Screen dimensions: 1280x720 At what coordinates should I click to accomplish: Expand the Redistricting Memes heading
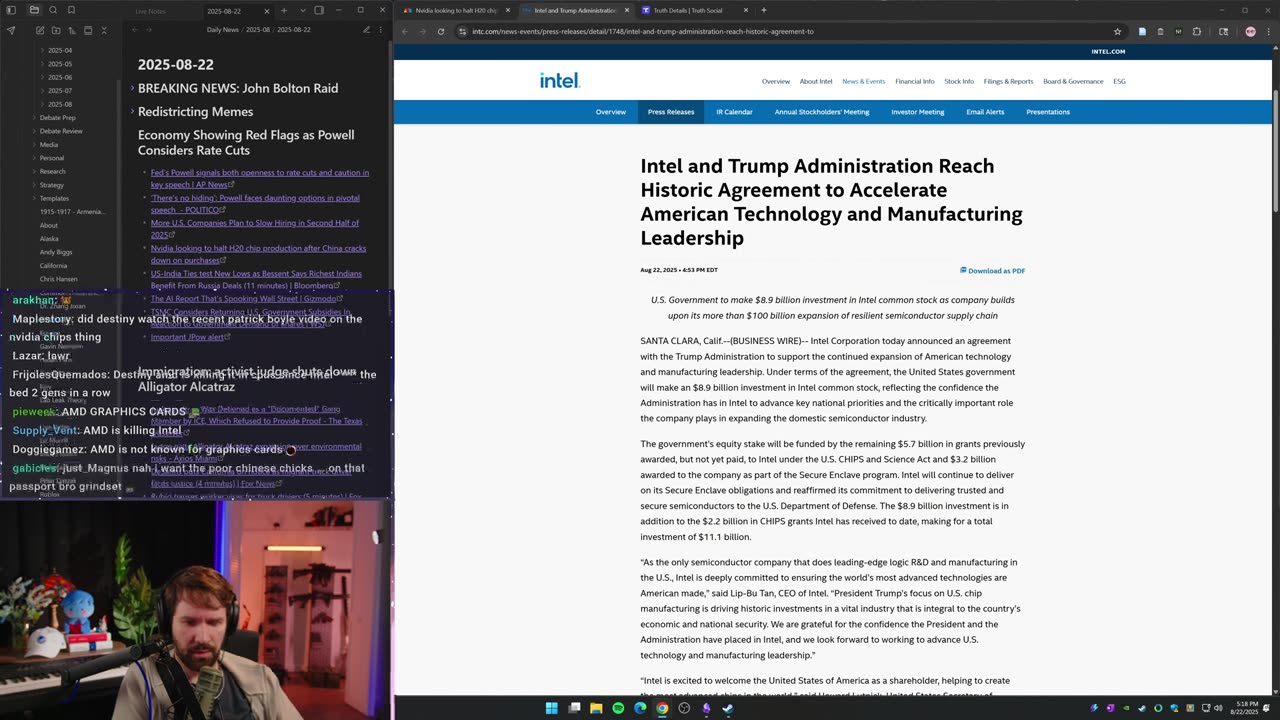(x=132, y=112)
